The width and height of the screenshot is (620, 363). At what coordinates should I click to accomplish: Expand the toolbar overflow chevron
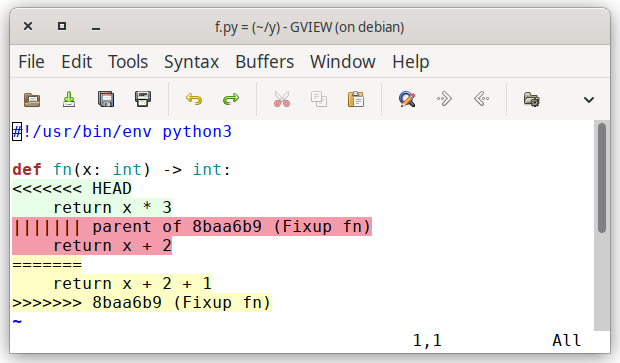click(x=589, y=100)
